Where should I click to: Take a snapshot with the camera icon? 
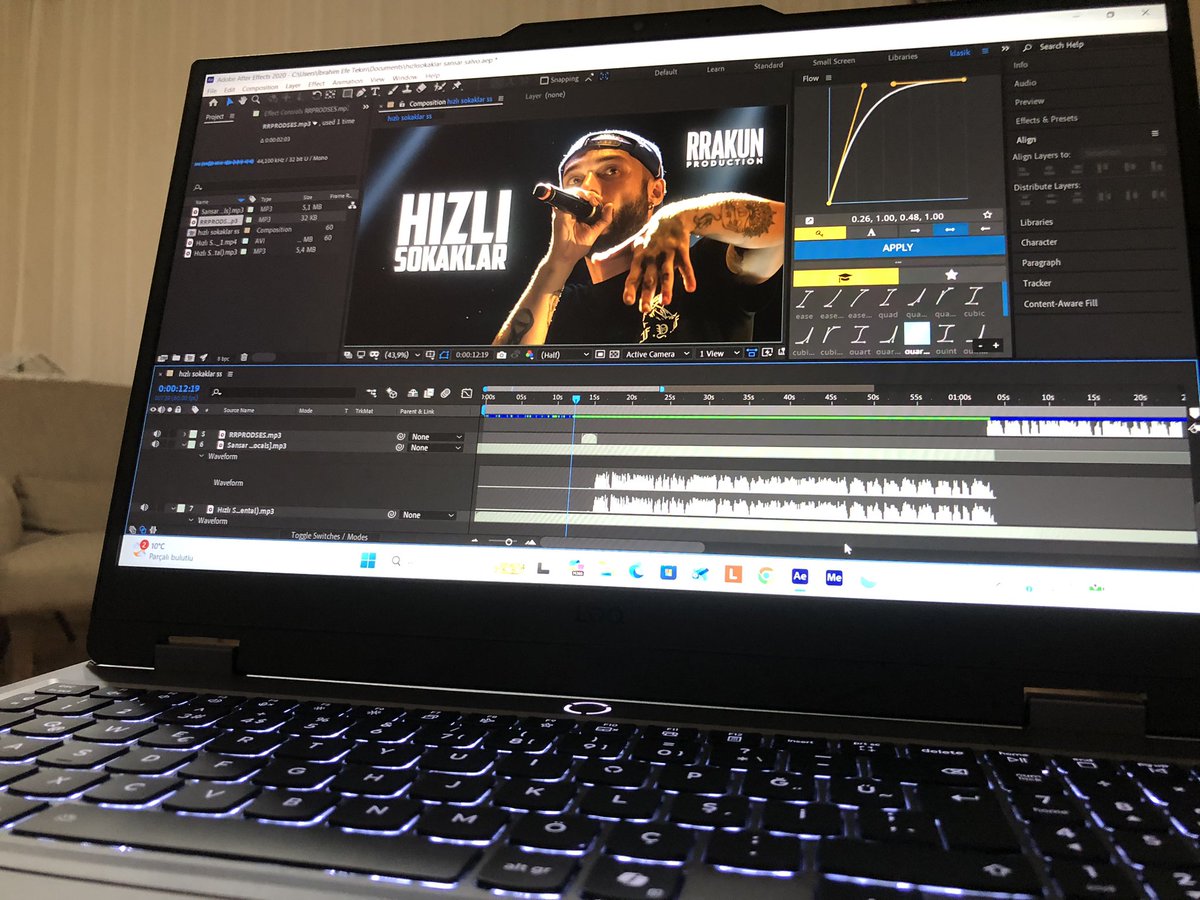click(501, 355)
